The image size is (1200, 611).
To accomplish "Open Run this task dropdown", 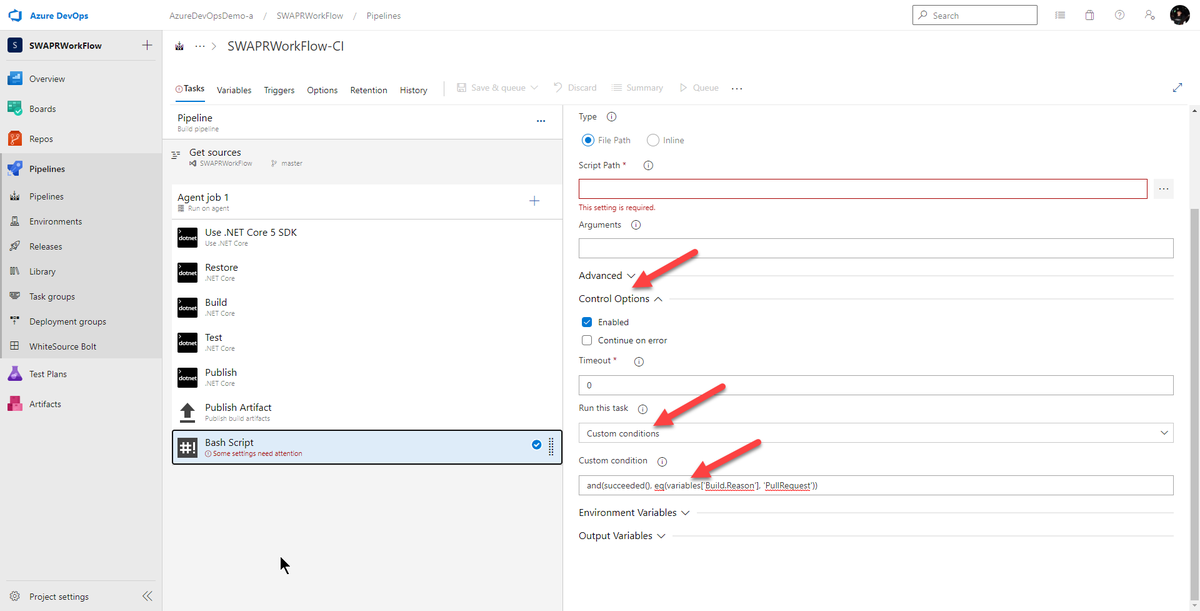I will point(876,433).
